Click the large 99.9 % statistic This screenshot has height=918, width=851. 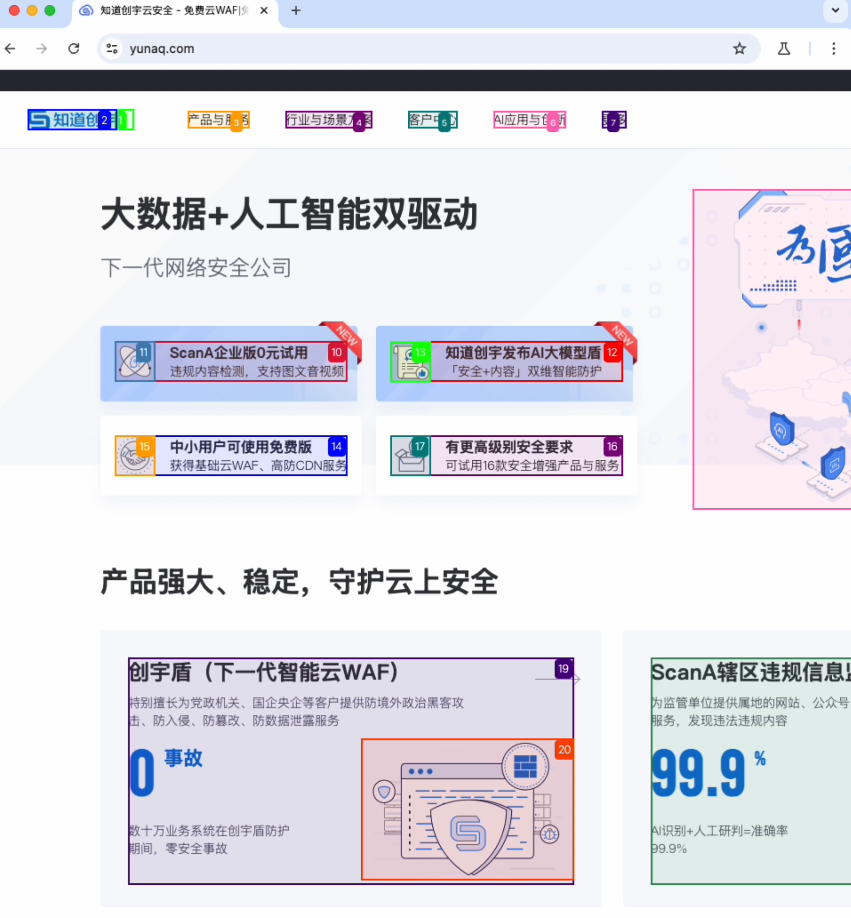[x=709, y=773]
